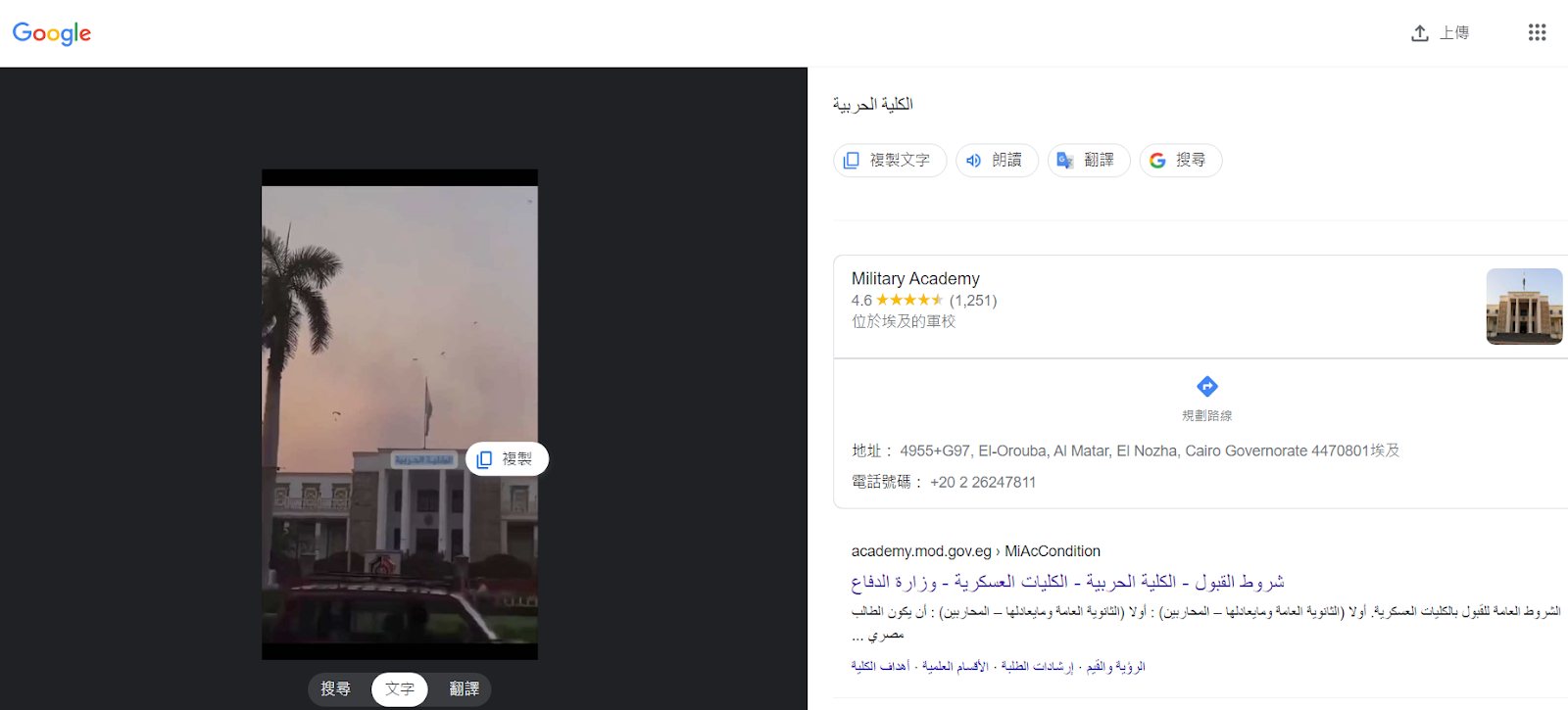Click the Military Academy title

[915, 279]
